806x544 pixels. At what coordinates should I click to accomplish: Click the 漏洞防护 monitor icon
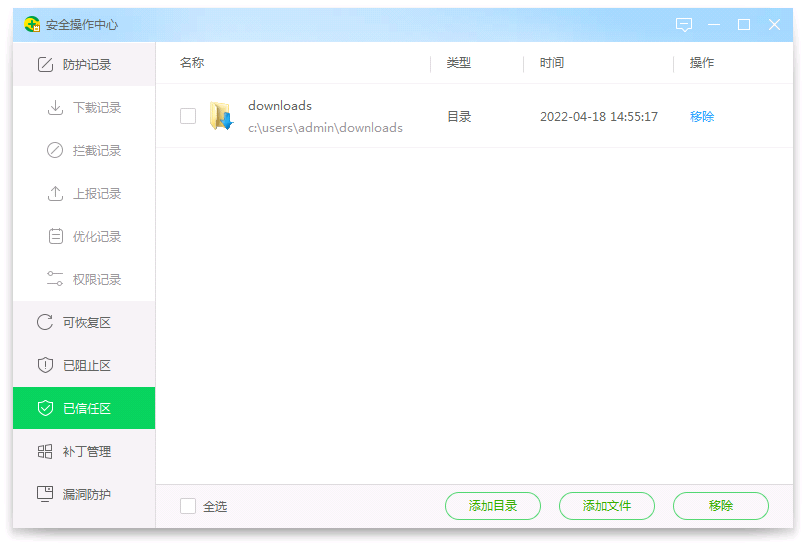click(45, 494)
